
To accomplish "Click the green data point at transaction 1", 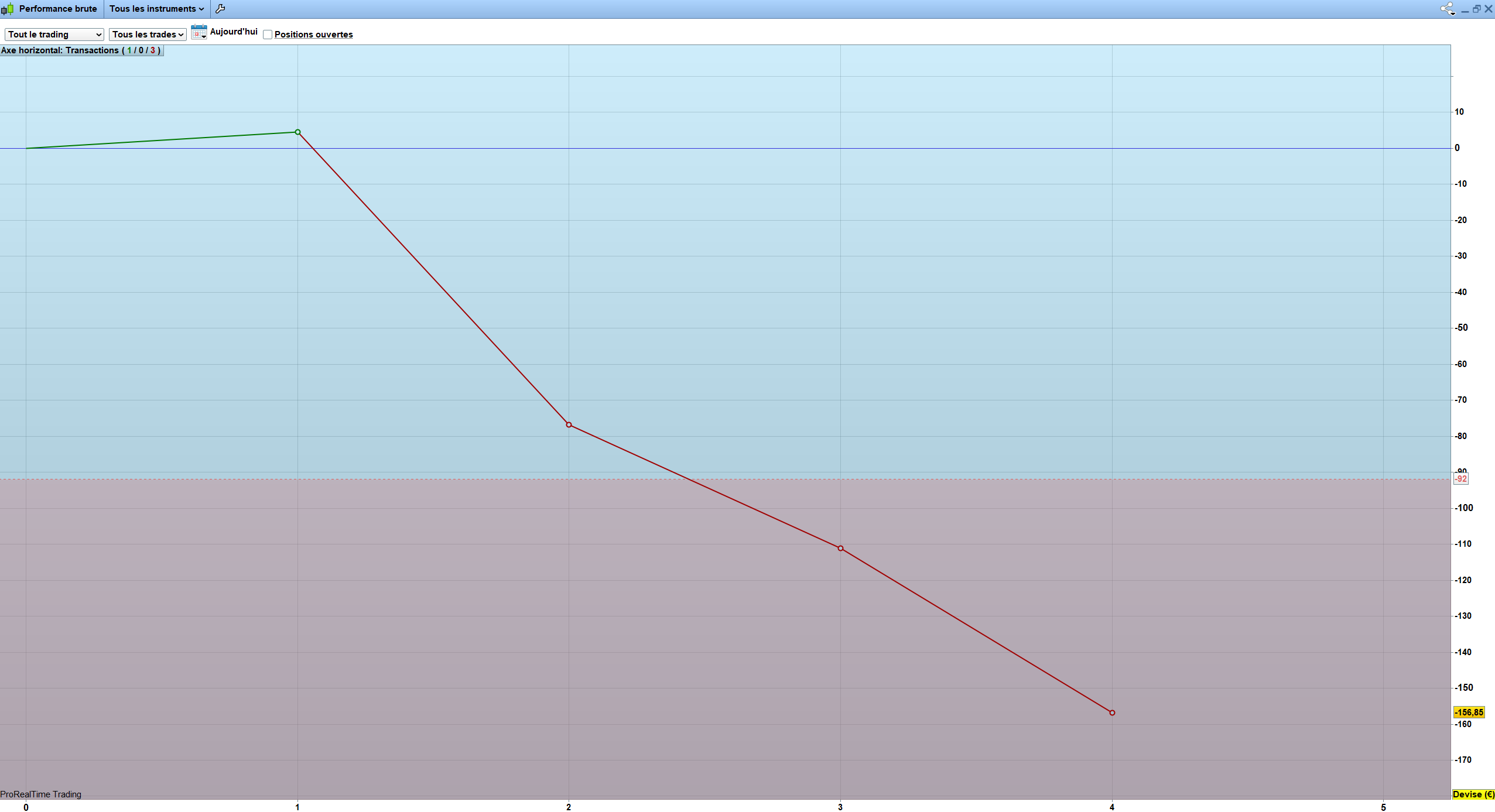I will coord(297,132).
